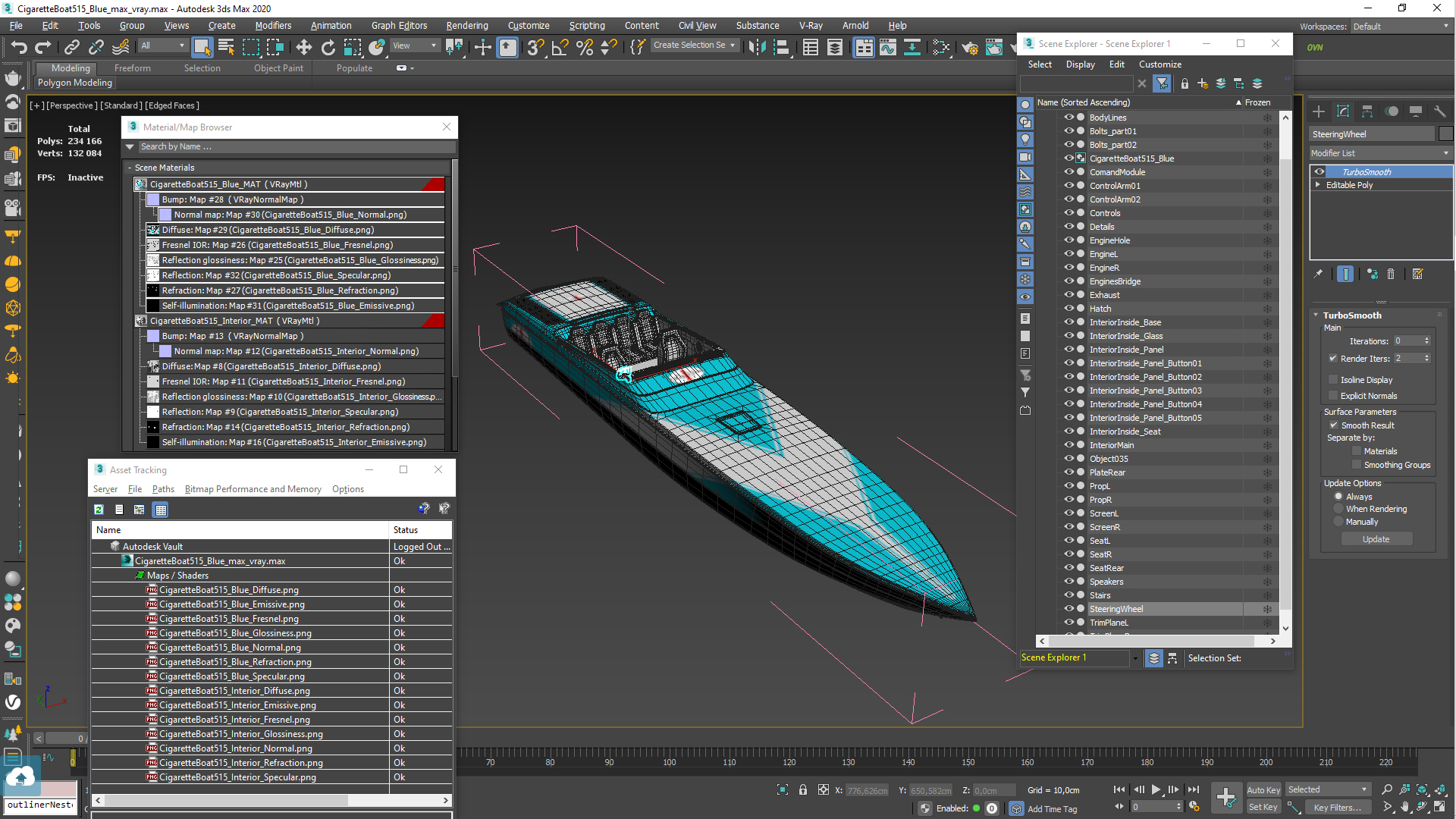Open the Workspaces Default dropdown

pos(1401,27)
